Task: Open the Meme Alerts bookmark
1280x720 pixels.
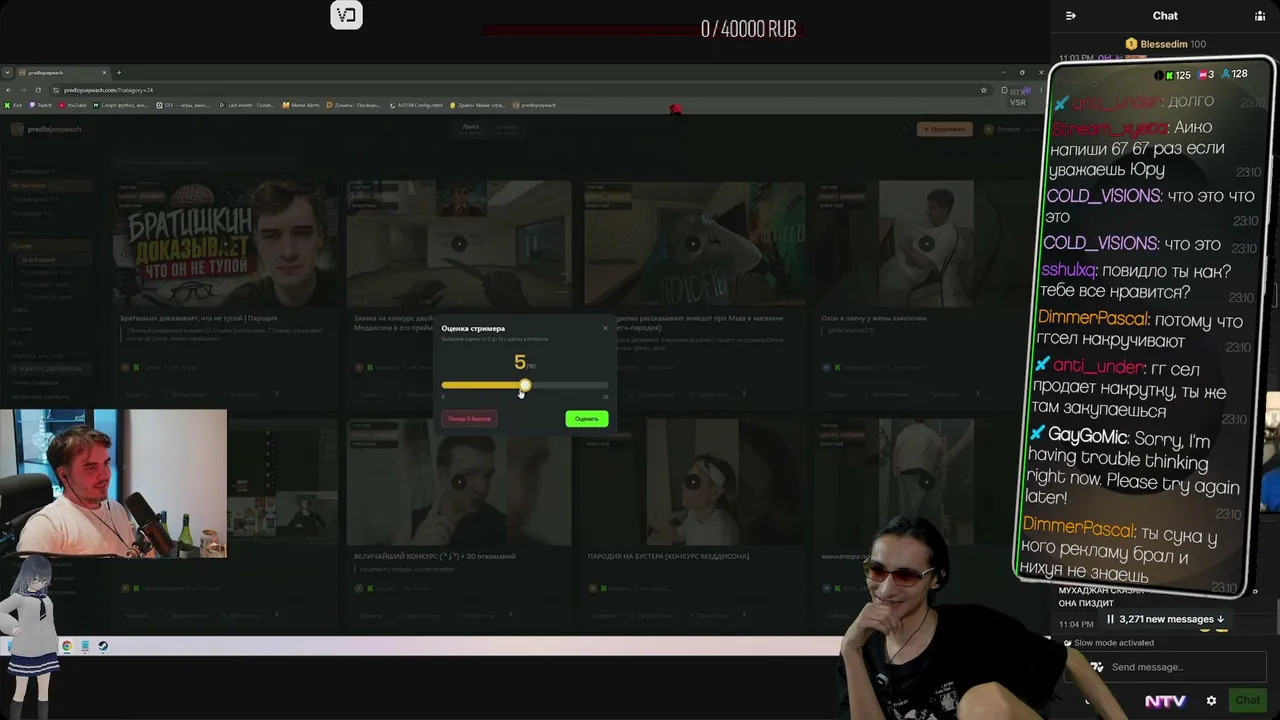Action: 301,105
